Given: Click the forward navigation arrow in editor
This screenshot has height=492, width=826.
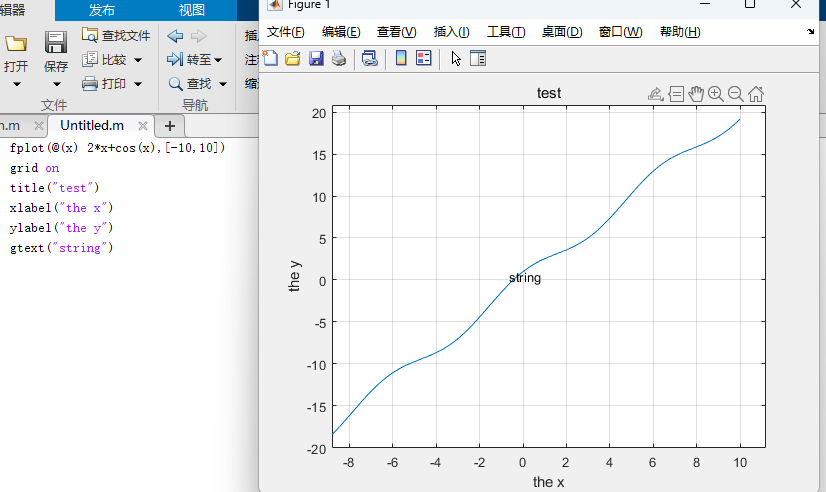Looking at the screenshot, I should coord(199,36).
